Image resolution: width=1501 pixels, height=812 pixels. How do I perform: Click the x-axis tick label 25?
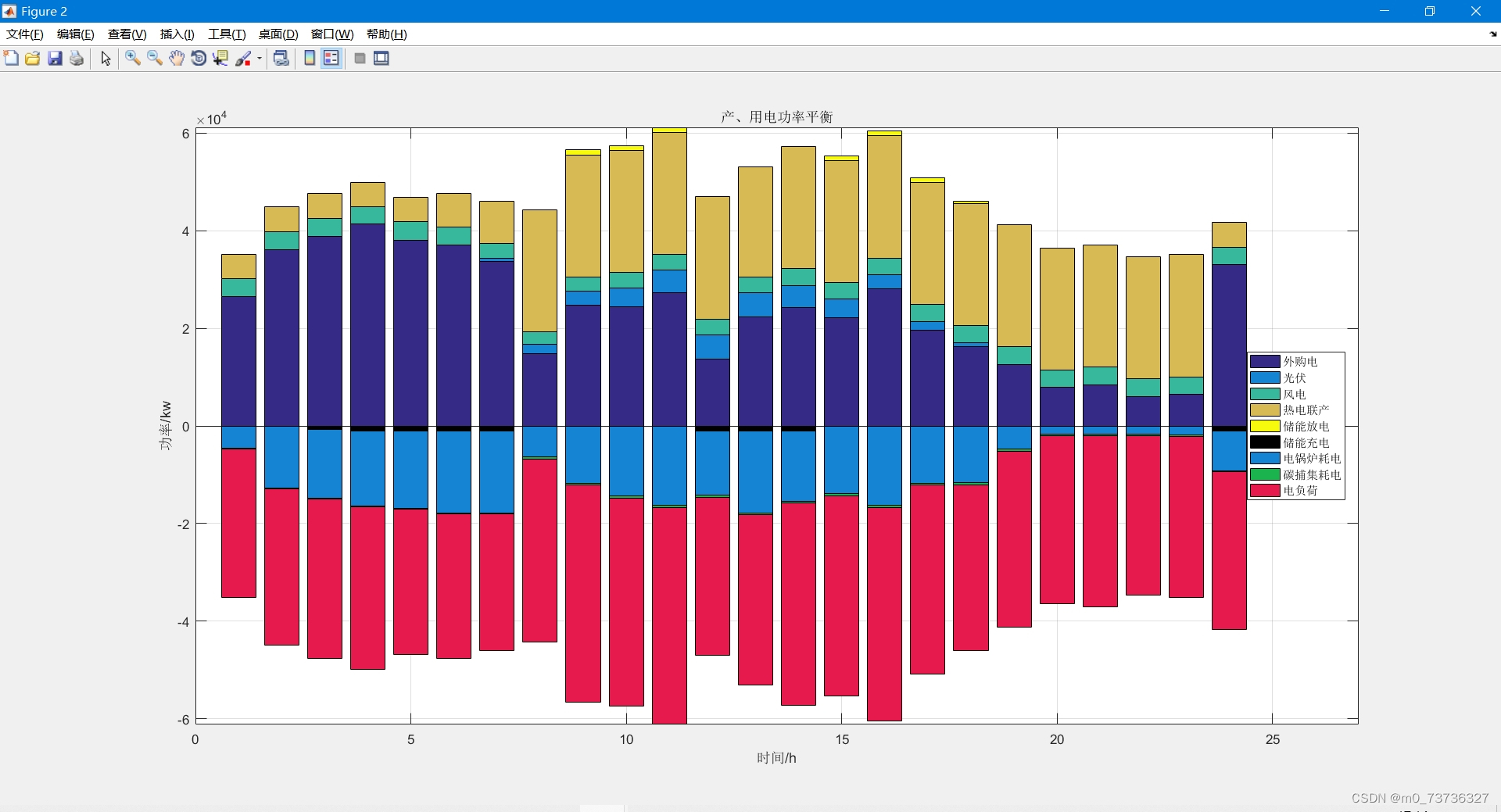(1273, 739)
